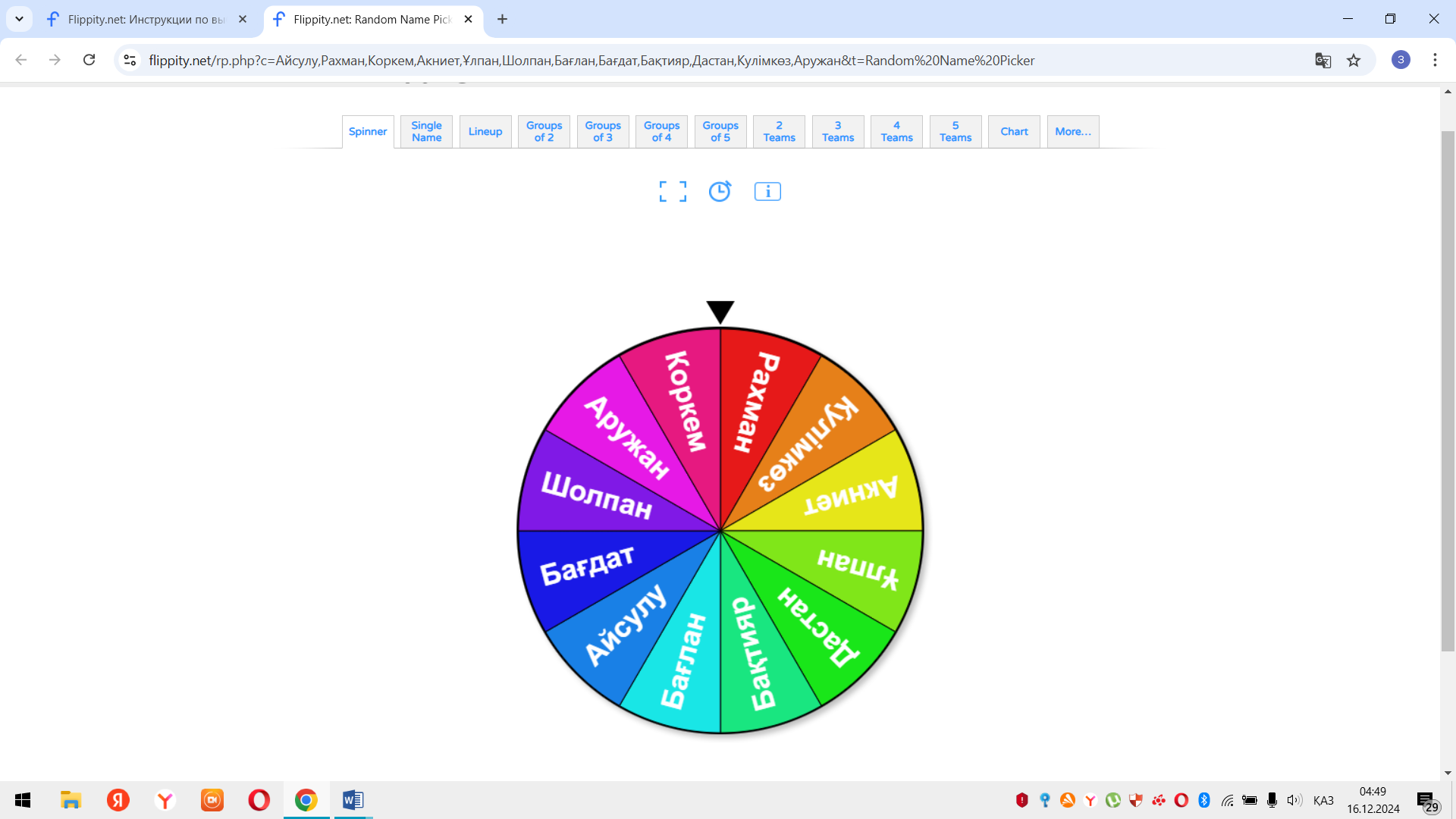Click the fullscreen icon above the wheel
The image size is (1456, 819).
coord(673,192)
